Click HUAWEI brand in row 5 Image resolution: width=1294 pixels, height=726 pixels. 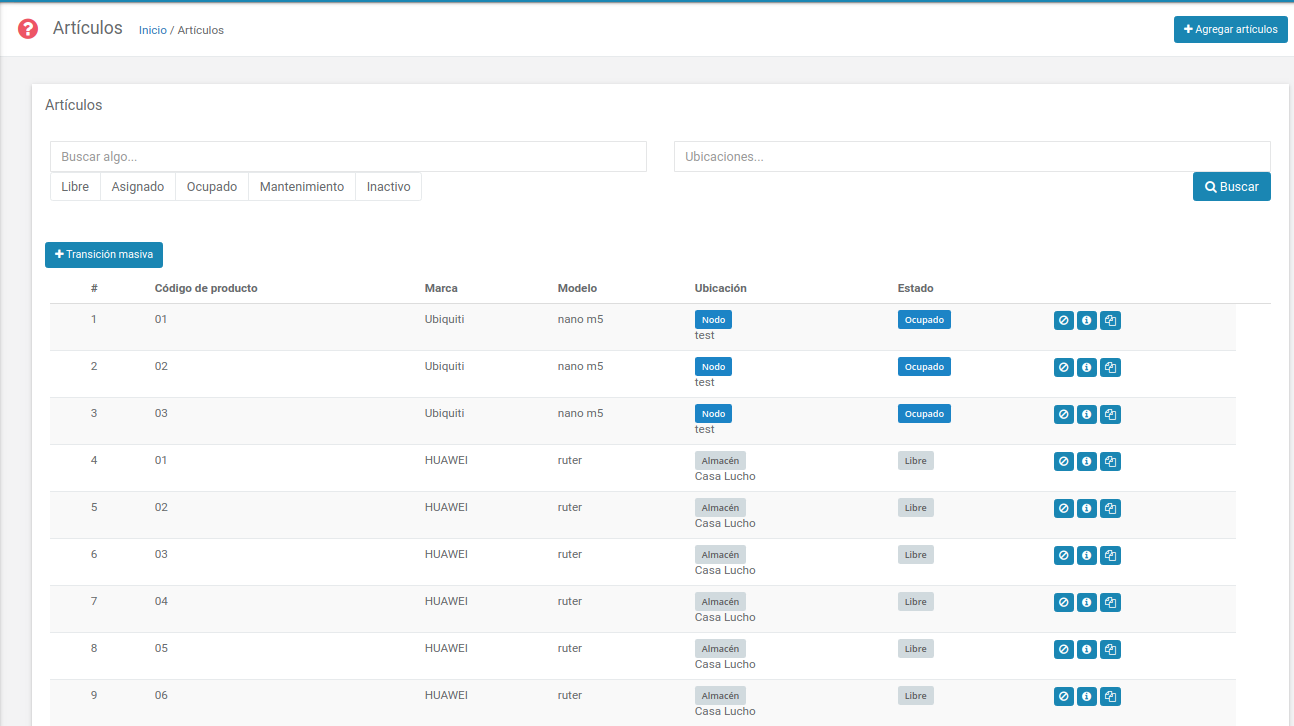pos(446,507)
